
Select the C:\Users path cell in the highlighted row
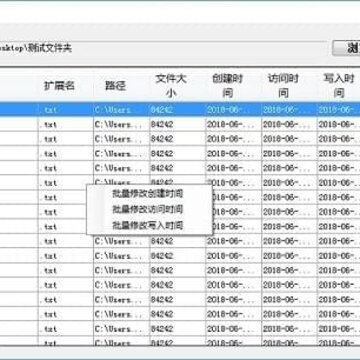(x=121, y=110)
